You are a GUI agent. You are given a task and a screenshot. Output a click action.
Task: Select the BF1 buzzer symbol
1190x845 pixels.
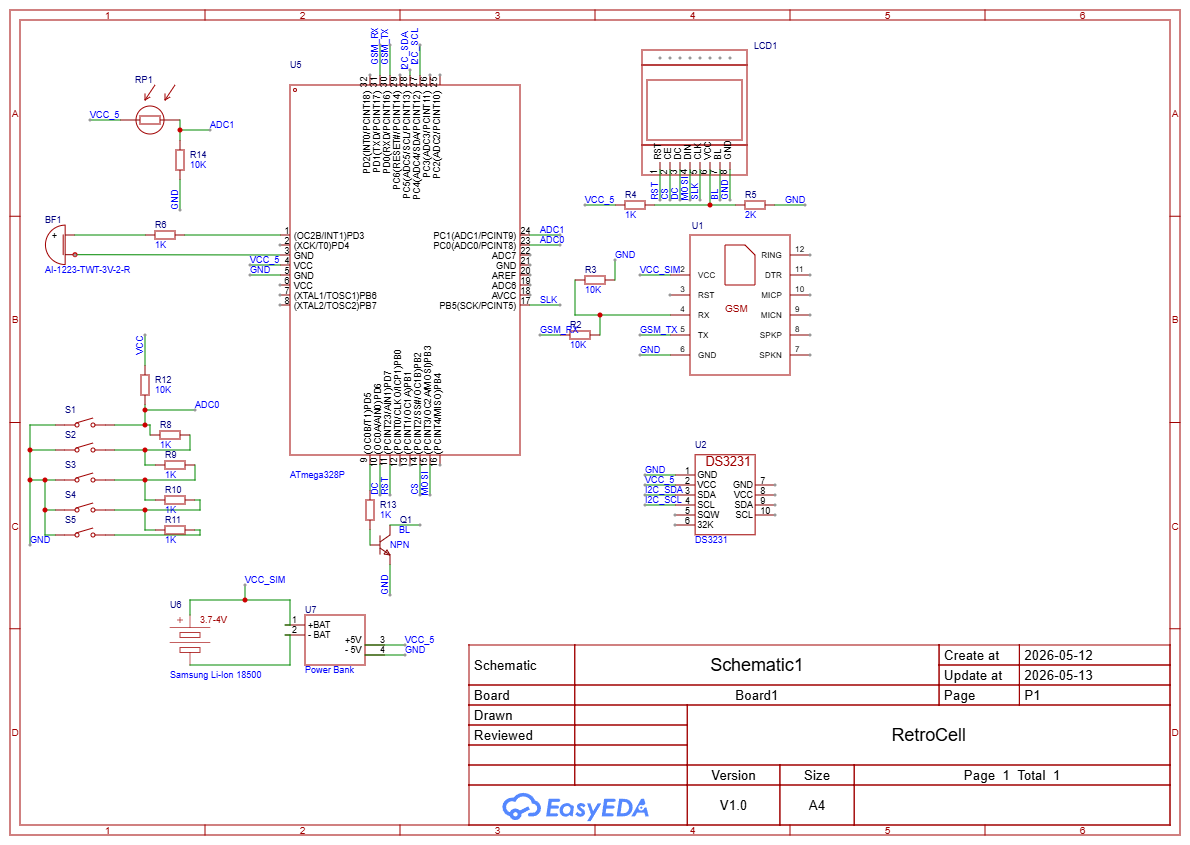coord(56,244)
